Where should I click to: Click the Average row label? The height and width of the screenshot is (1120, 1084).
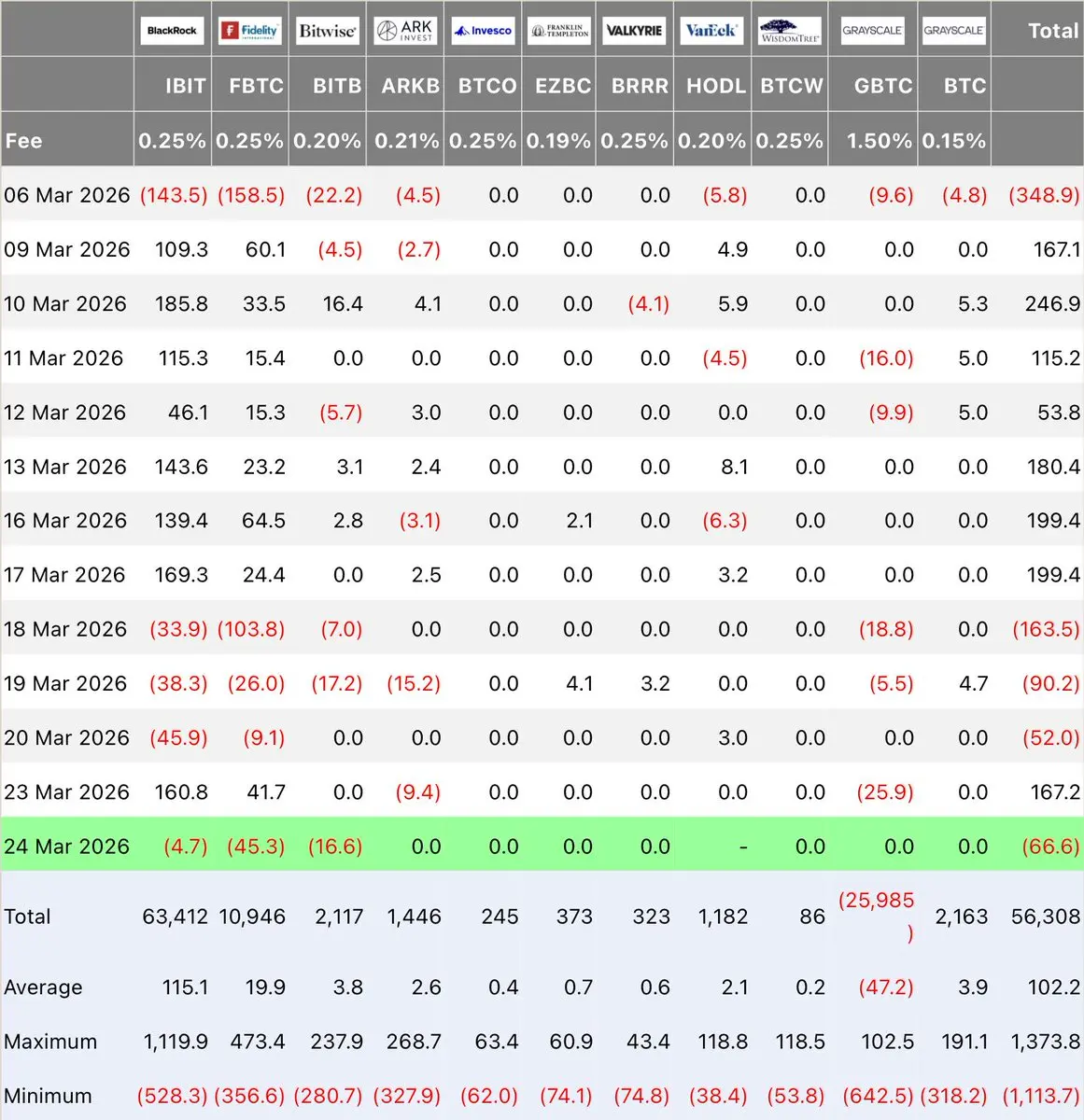pyautogui.click(x=43, y=987)
